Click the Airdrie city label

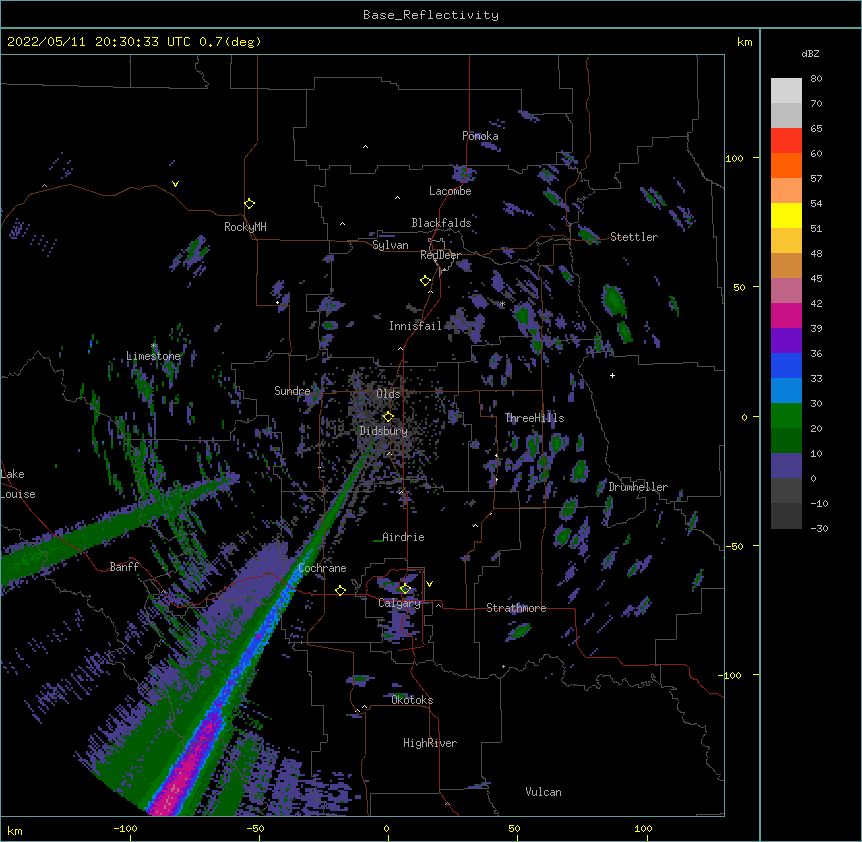404,537
